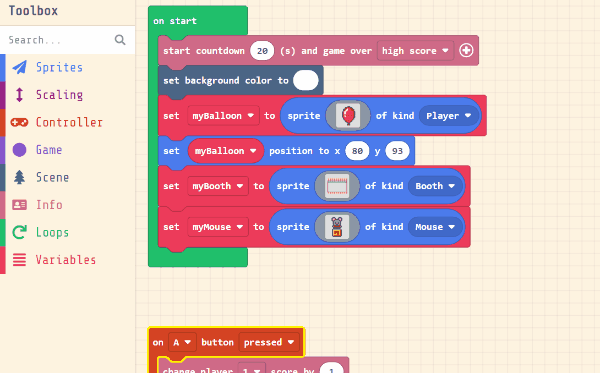Open the Info category
600x373 pixels.
click(67, 205)
